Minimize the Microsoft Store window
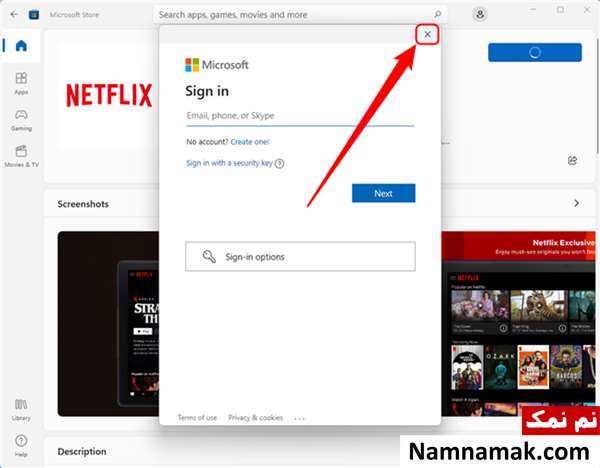 (x=533, y=10)
